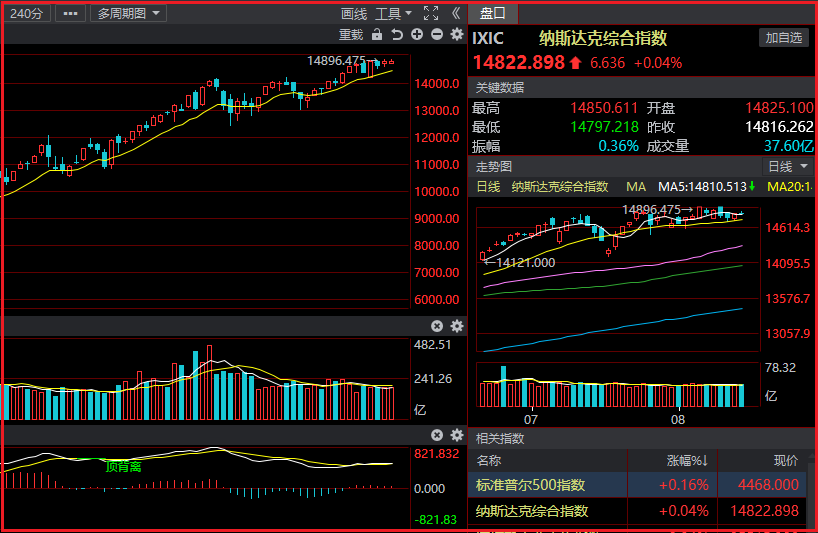Screen dimensions: 818x533
Task: Collapse panel with double chevron icon
Action: coord(456,13)
